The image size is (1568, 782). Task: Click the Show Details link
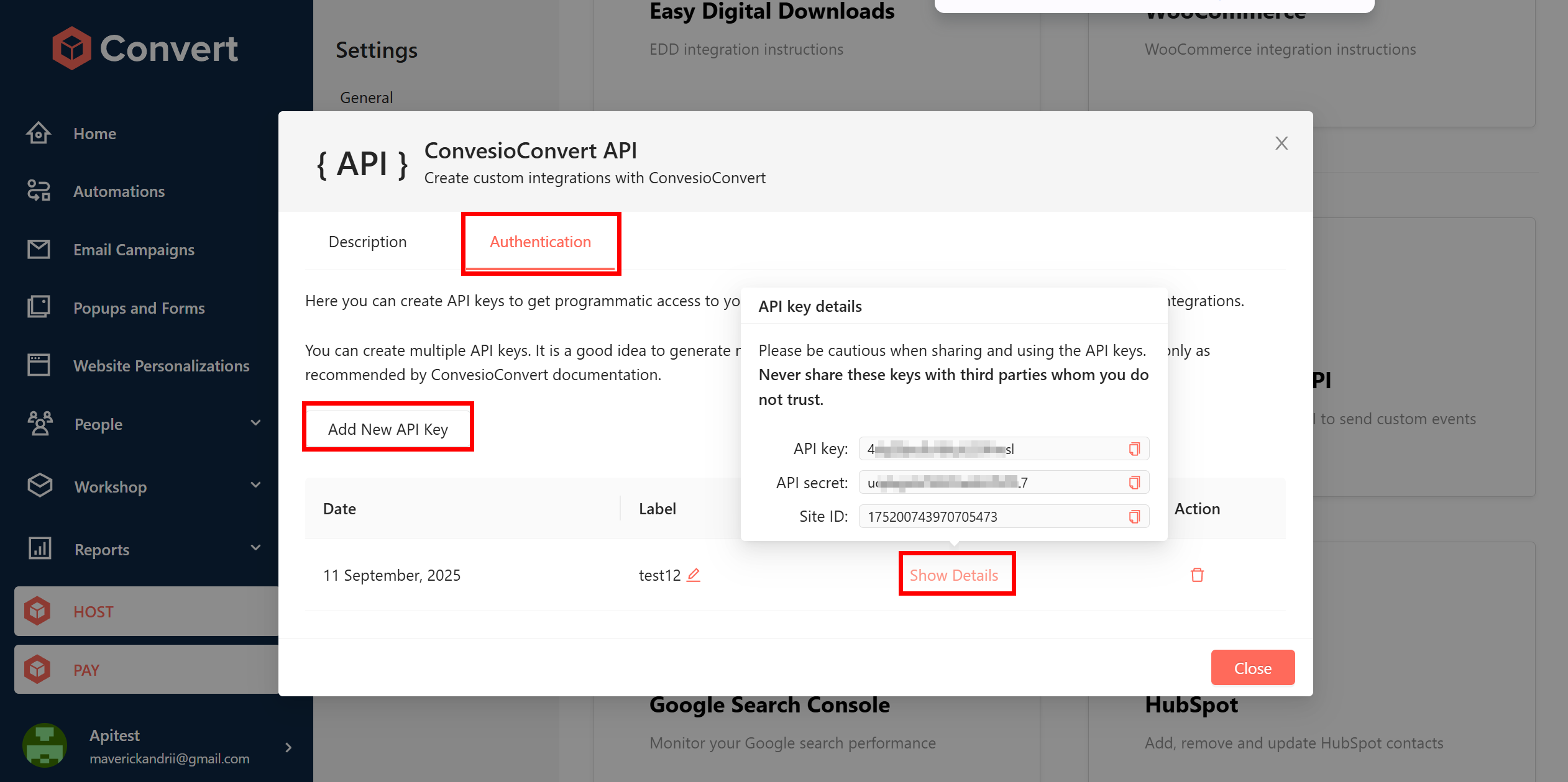coord(954,575)
